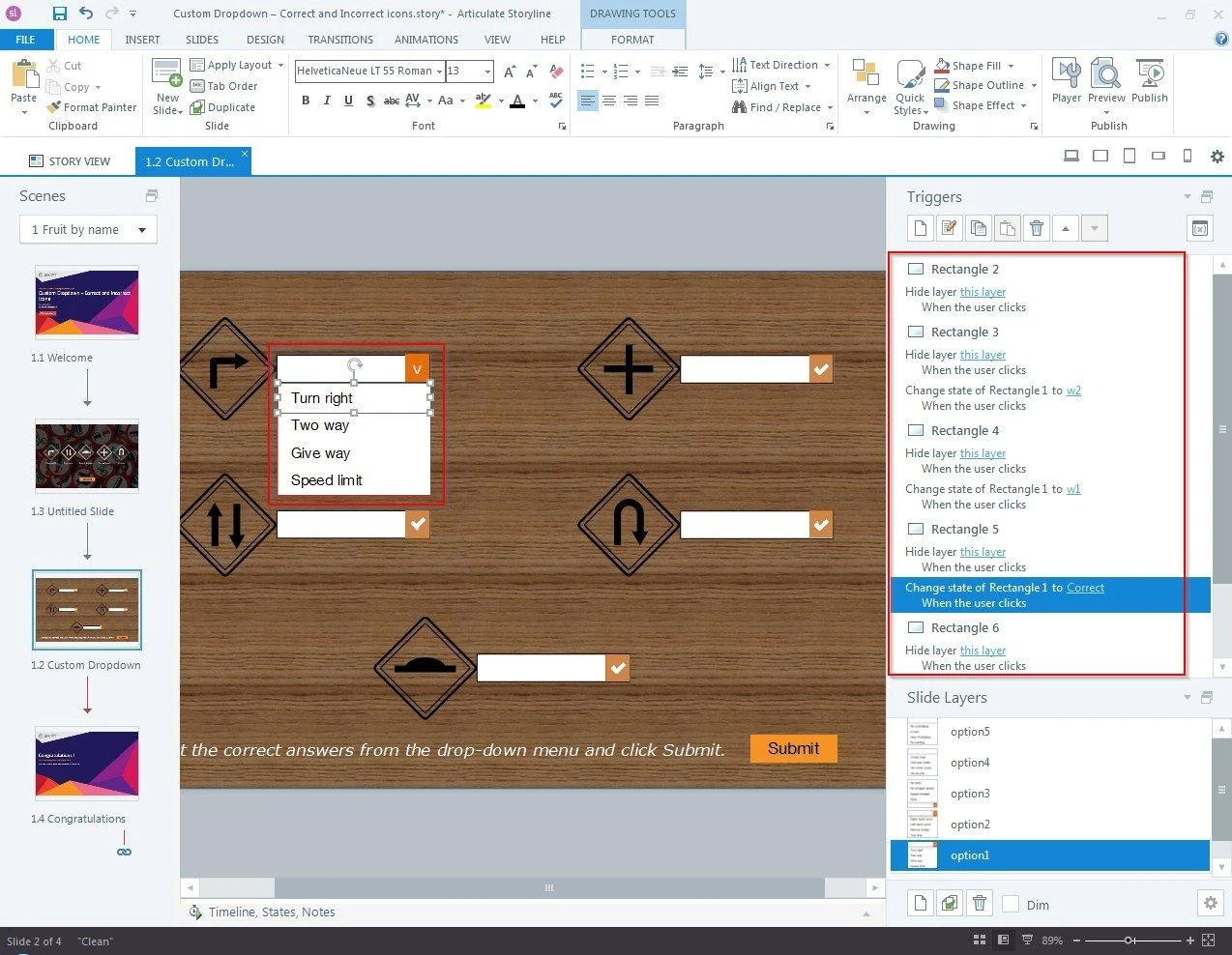This screenshot has height=955, width=1232.
Task: Increase the list indent level
Action: tap(681, 72)
